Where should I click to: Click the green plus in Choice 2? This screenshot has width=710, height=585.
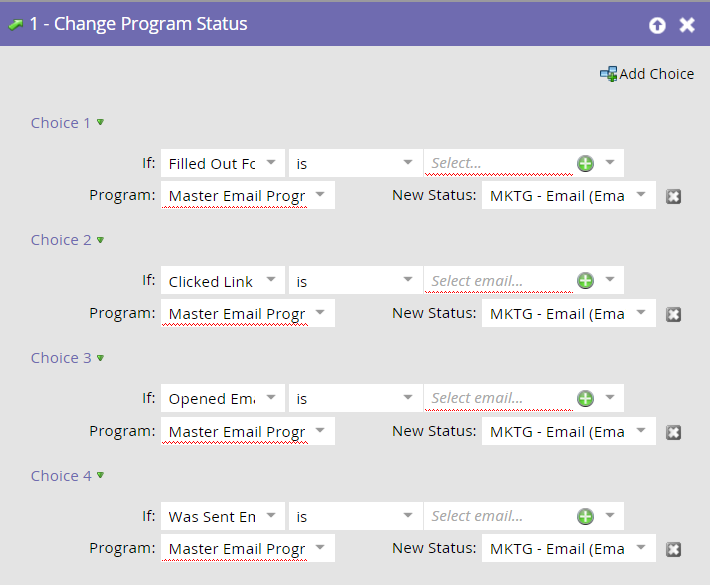point(585,281)
